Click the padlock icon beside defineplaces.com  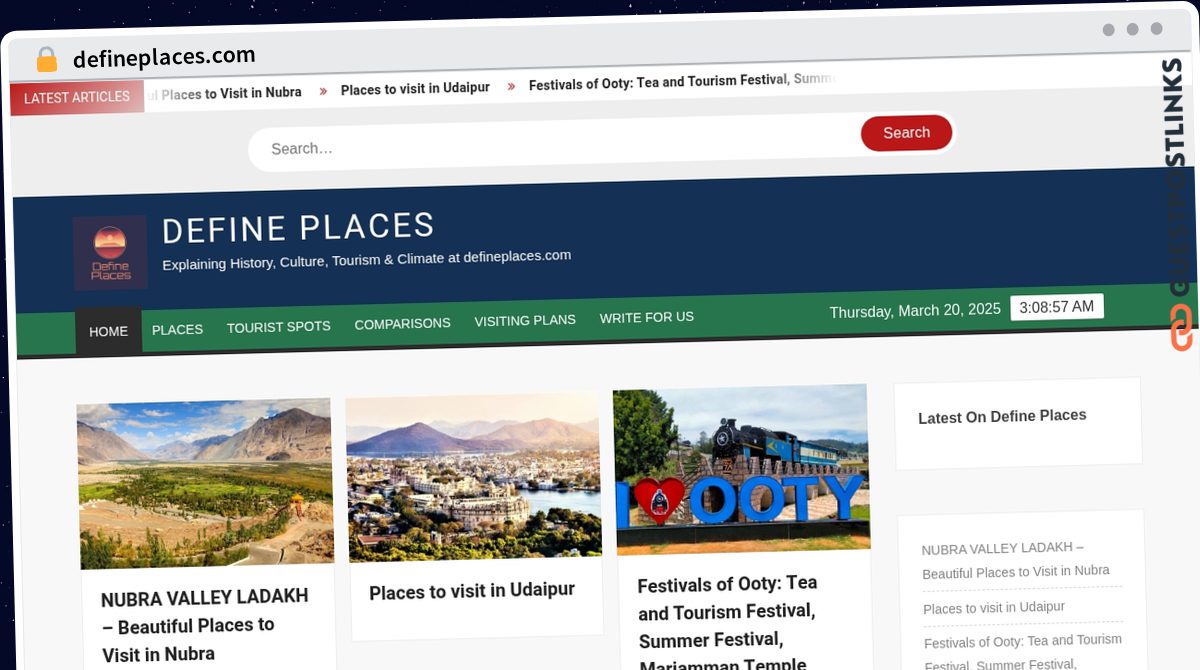click(46, 59)
